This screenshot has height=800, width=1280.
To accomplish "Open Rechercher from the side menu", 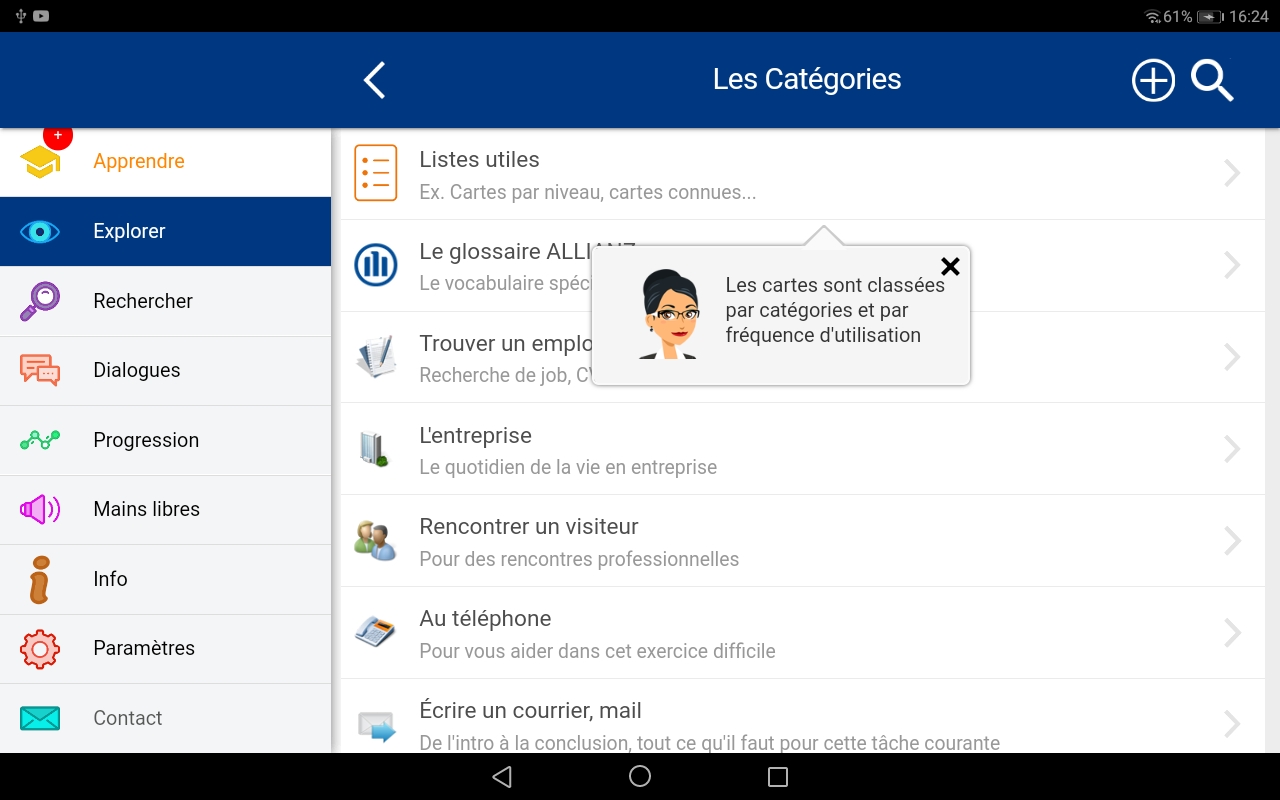I will point(165,301).
